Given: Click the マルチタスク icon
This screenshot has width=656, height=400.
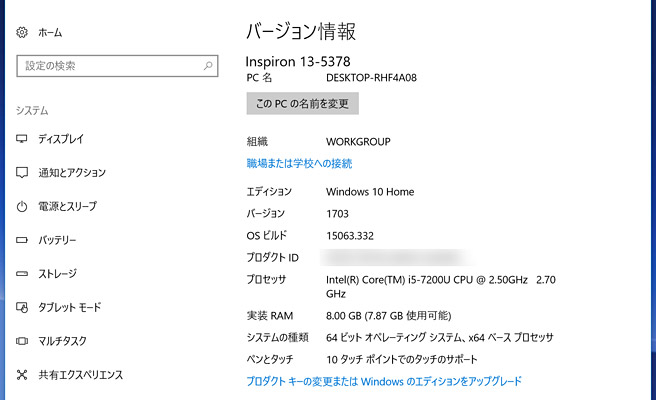Looking at the screenshot, I should click(22, 341).
